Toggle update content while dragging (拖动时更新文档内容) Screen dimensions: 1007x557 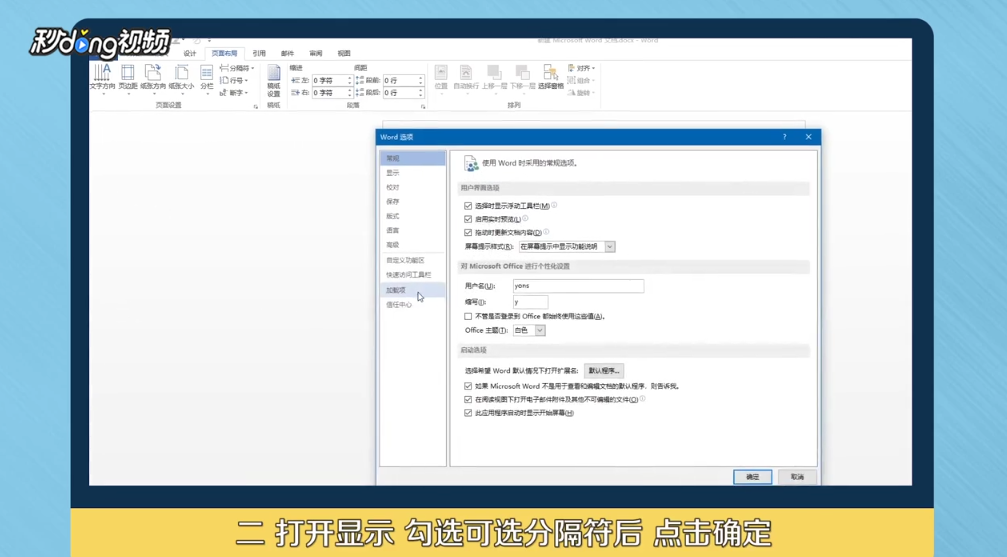(468, 233)
